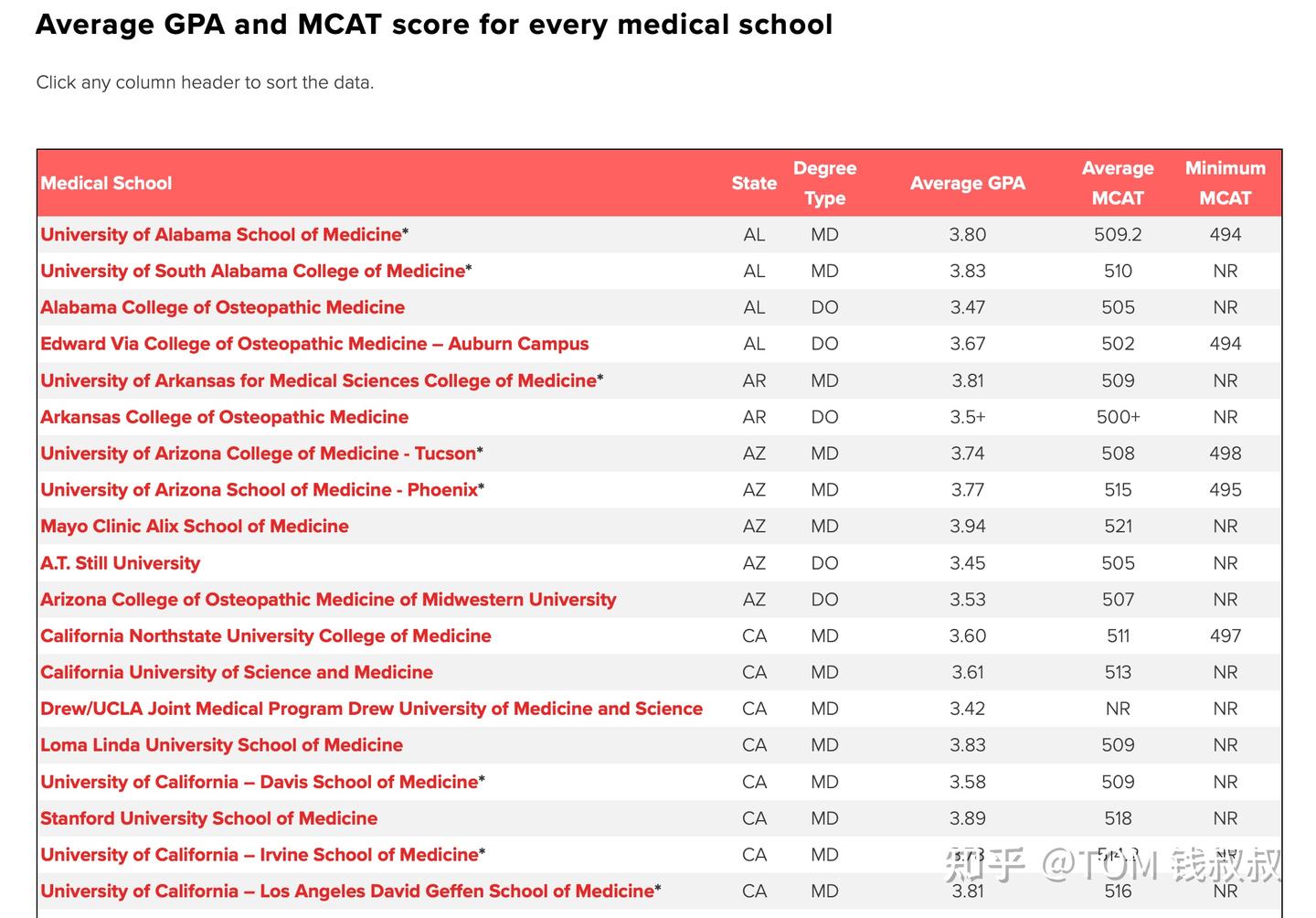
Task: Open Arkansas College of Osteopathic Medicine link
Action: click(x=224, y=417)
